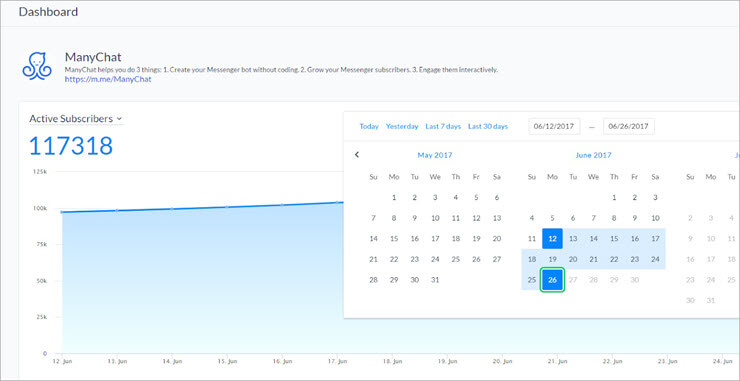Image resolution: width=740 pixels, height=381 pixels.
Task: Pick May 1 in the calendar
Action: click(x=394, y=198)
